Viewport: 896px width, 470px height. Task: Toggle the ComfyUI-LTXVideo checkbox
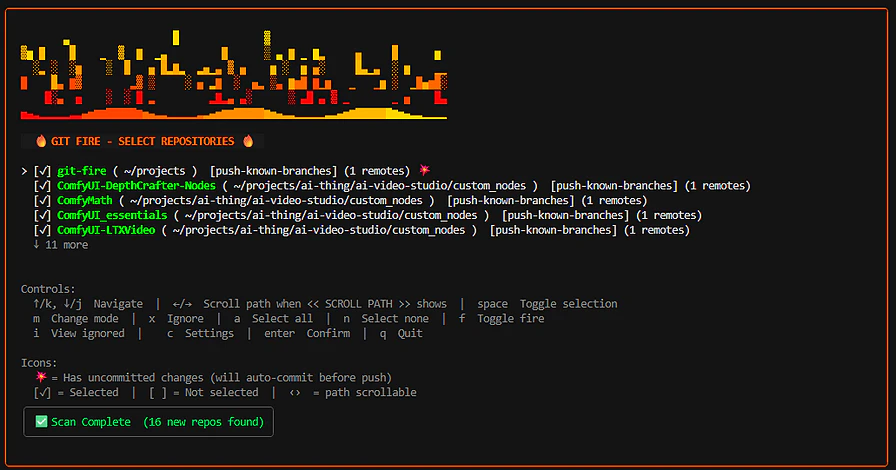[x=42, y=230]
